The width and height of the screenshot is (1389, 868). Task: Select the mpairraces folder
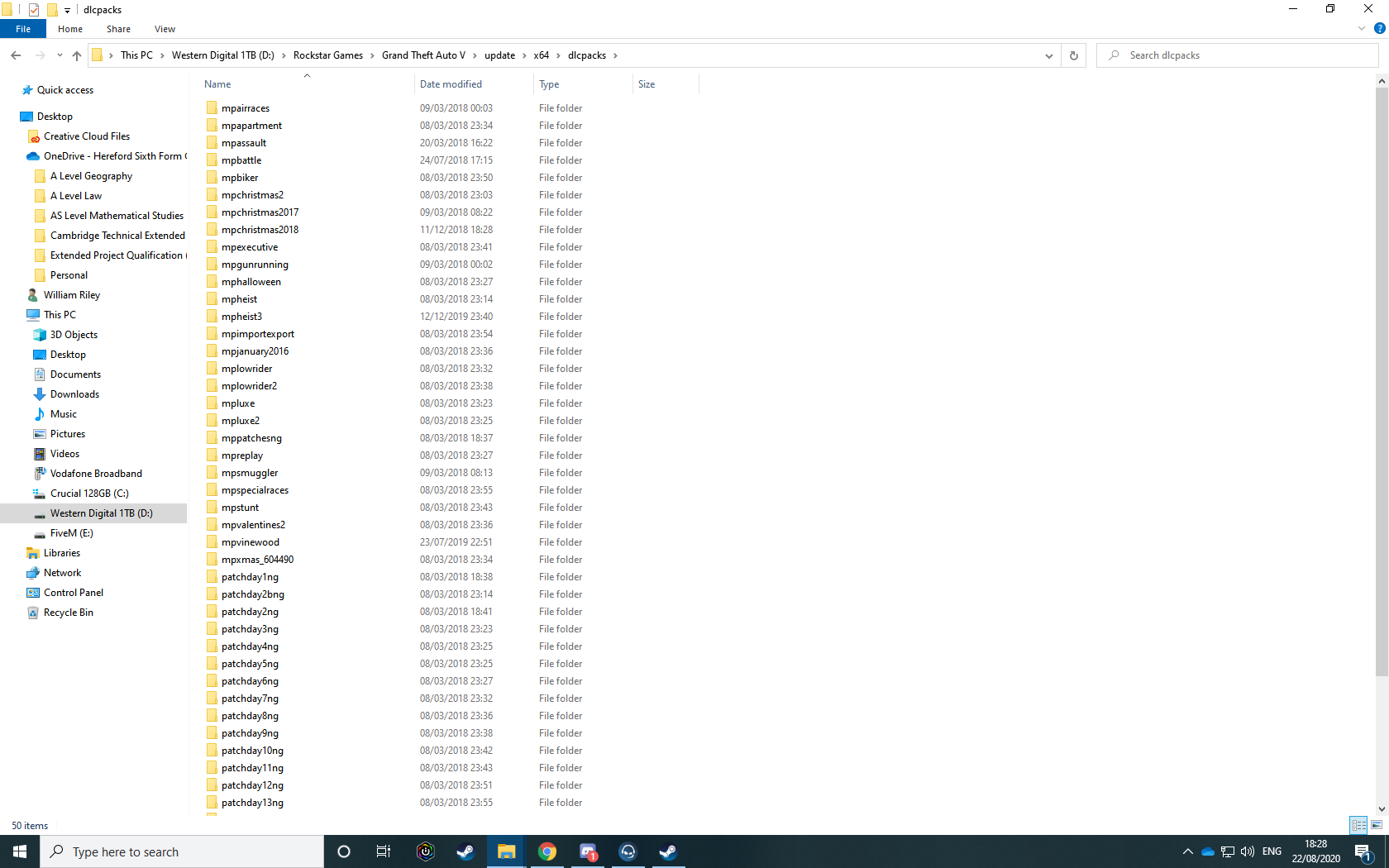(246, 108)
